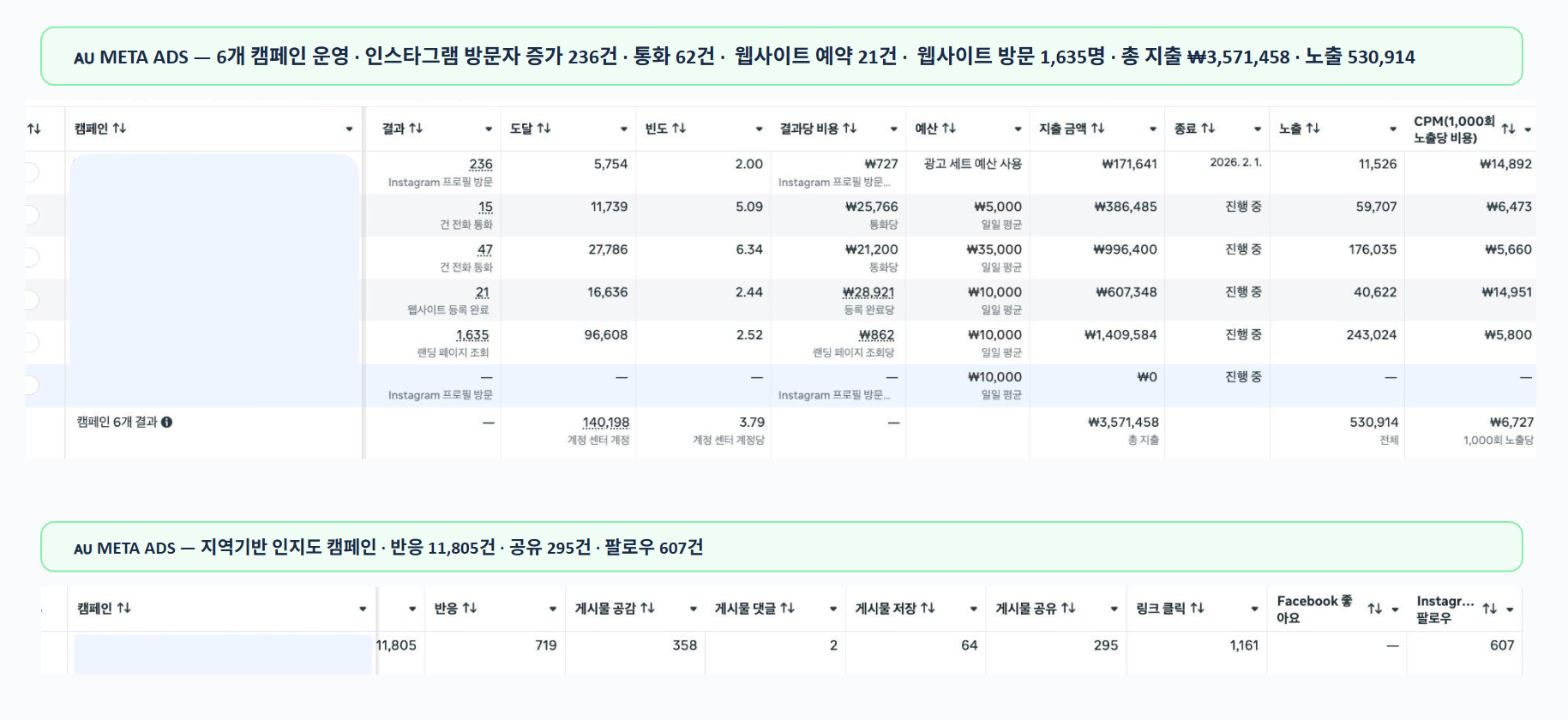The height and width of the screenshot is (720, 1568).
Task: Sort the table by 도달 using its sort arrows
Action: (x=544, y=129)
